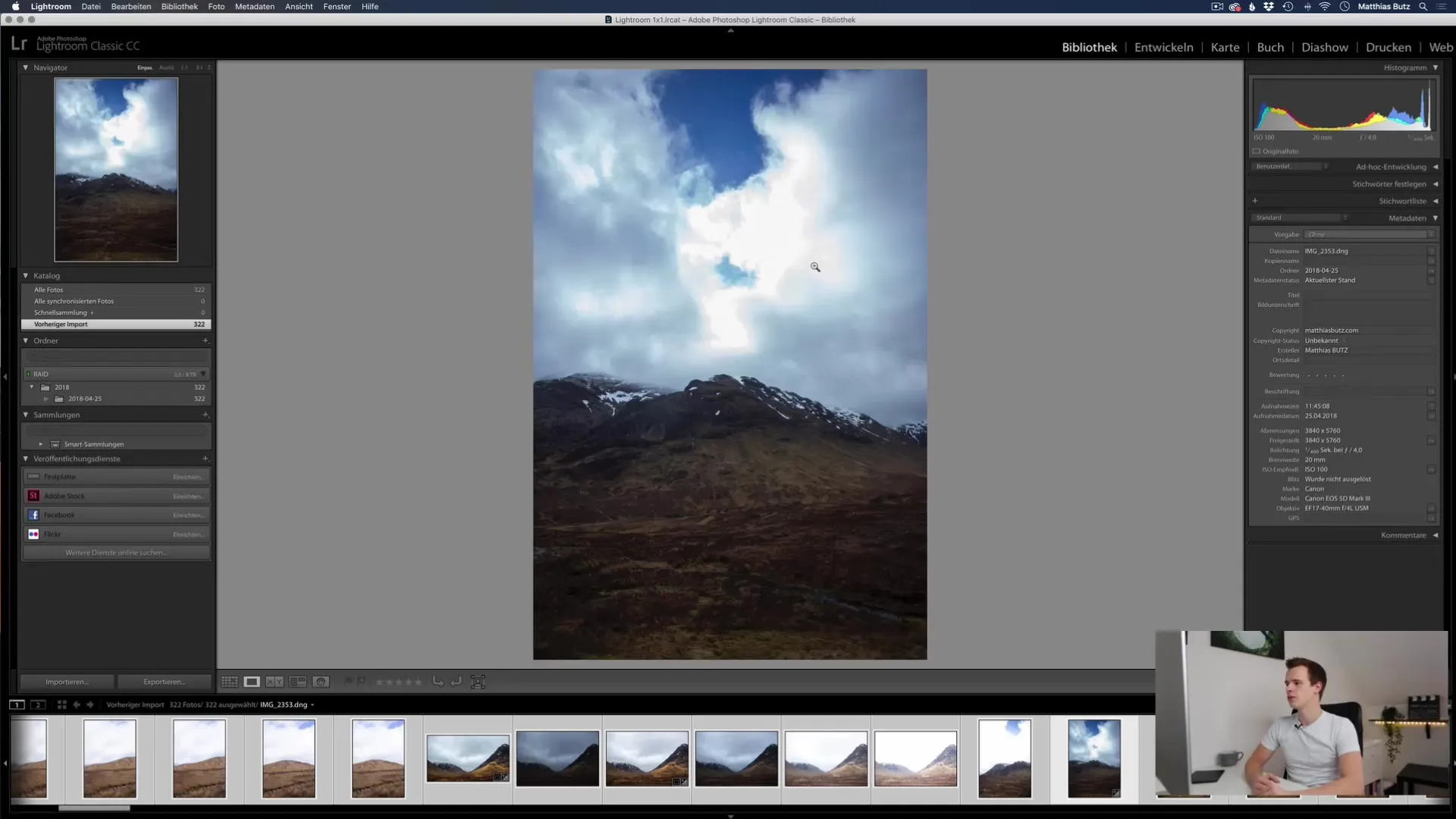1456x819 pixels.
Task: Open the Bibliothek menu in menu bar
Action: [x=179, y=6]
